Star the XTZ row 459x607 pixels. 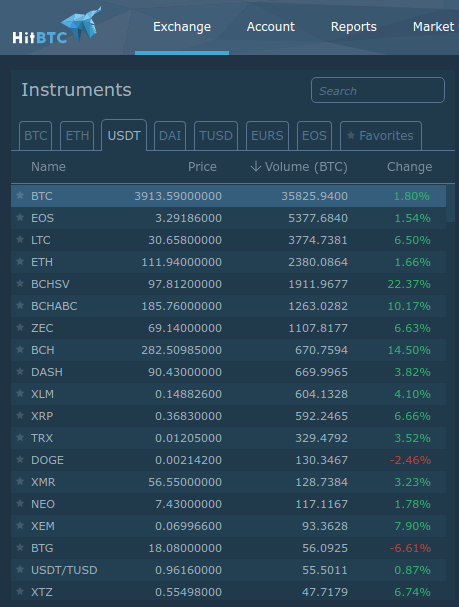[x=20, y=592]
